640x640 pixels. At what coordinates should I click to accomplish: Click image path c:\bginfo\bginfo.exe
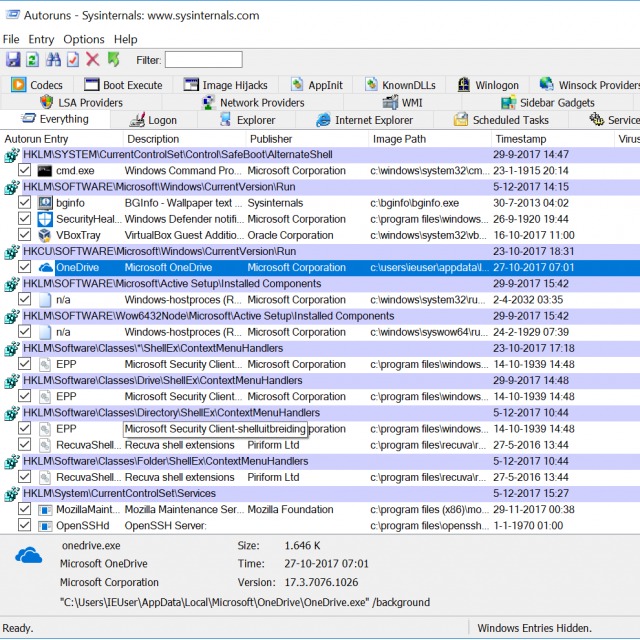point(414,203)
